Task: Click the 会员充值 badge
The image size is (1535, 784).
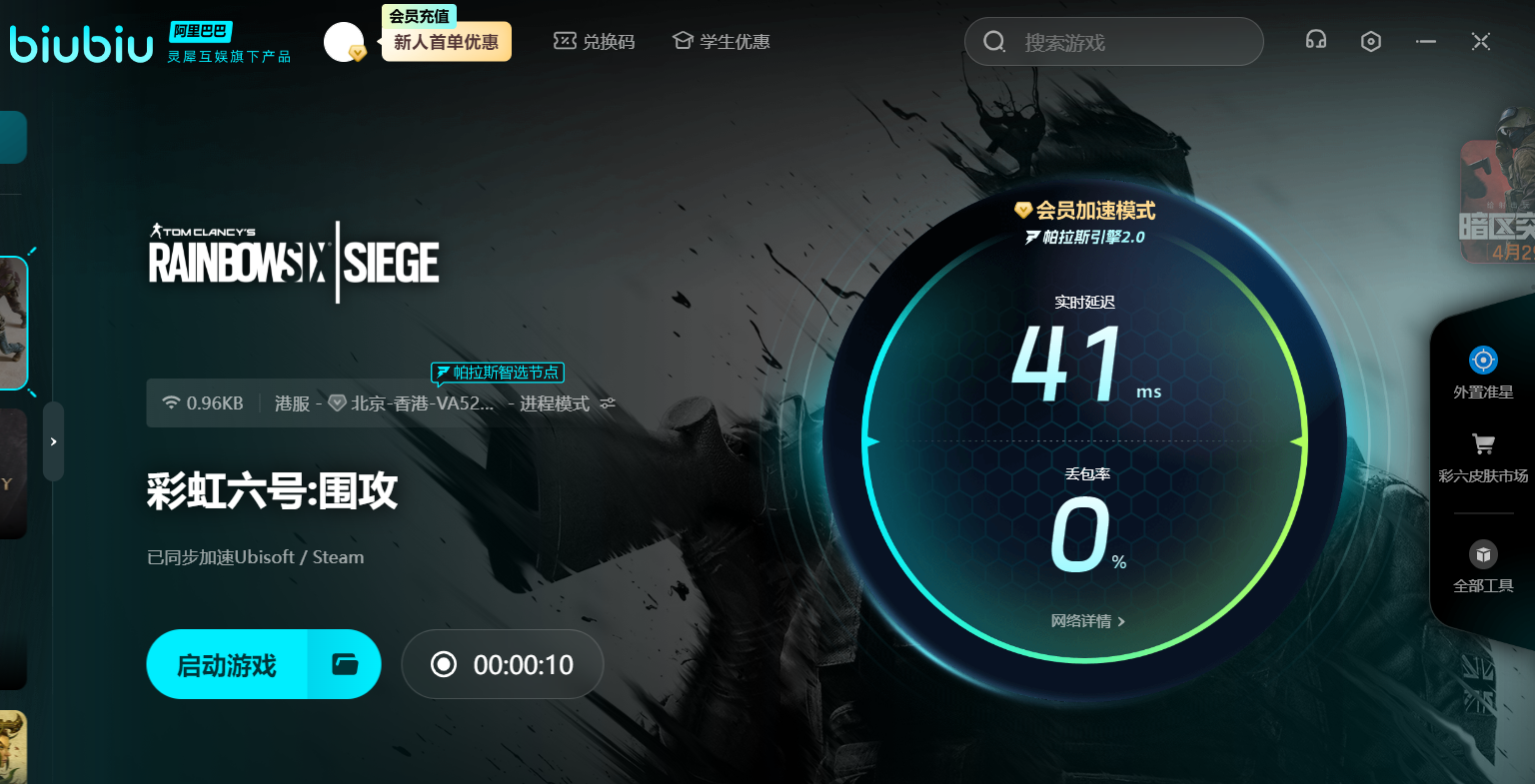Action: pyautogui.click(x=420, y=16)
